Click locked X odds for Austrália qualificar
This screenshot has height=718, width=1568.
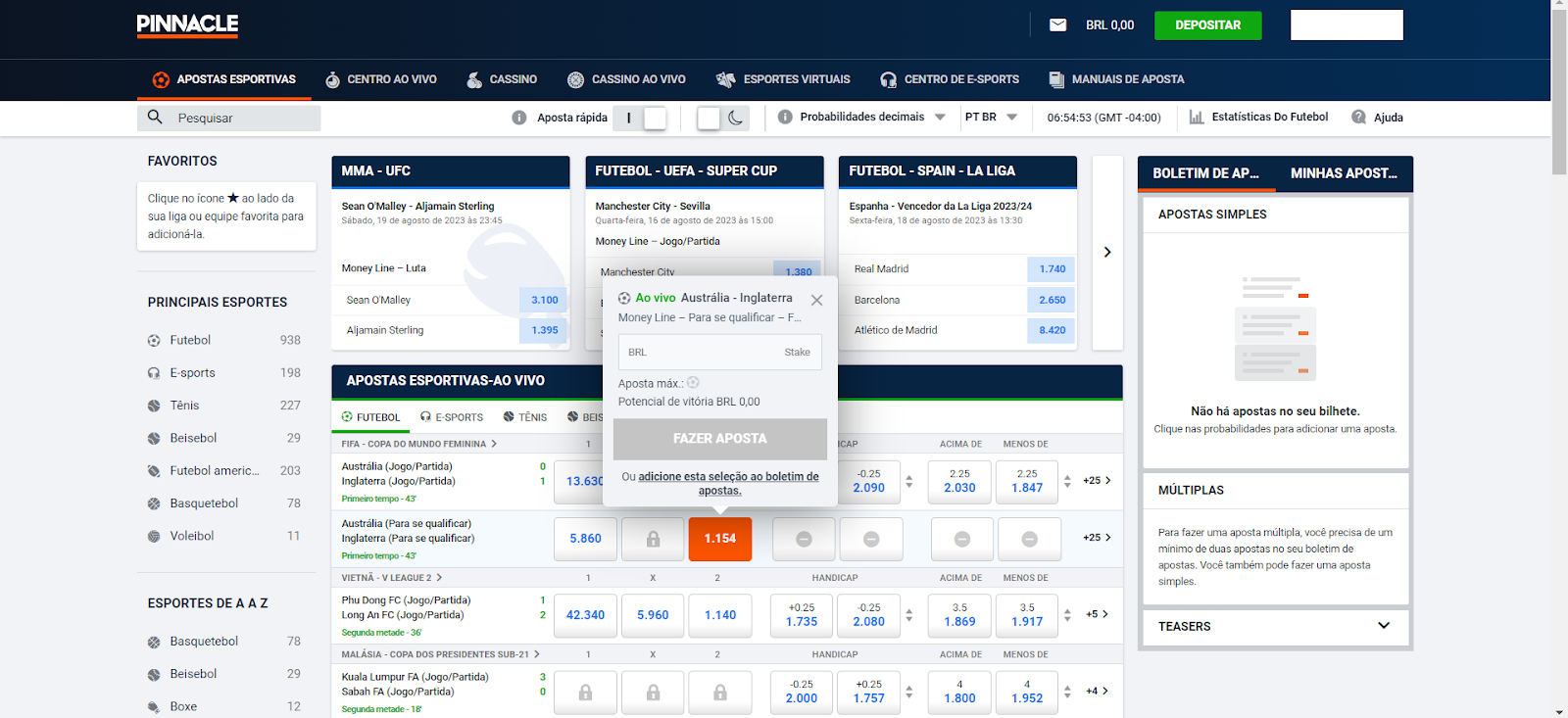tap(653, 539)
